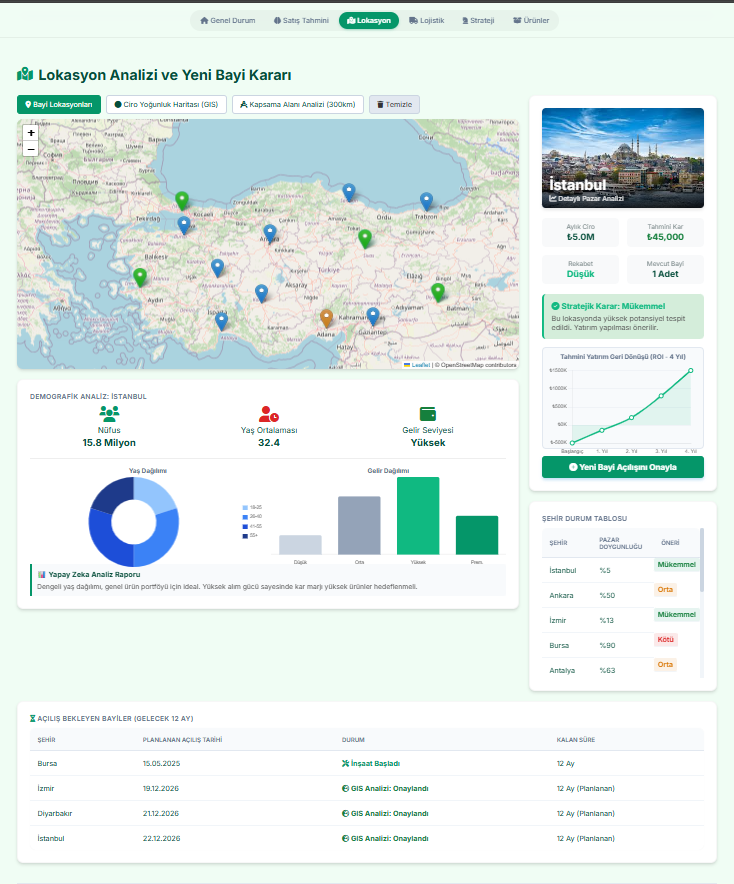Click the 22.12.2026 opening date
This screenshot has width=734, height=884.
pos(161,838)
